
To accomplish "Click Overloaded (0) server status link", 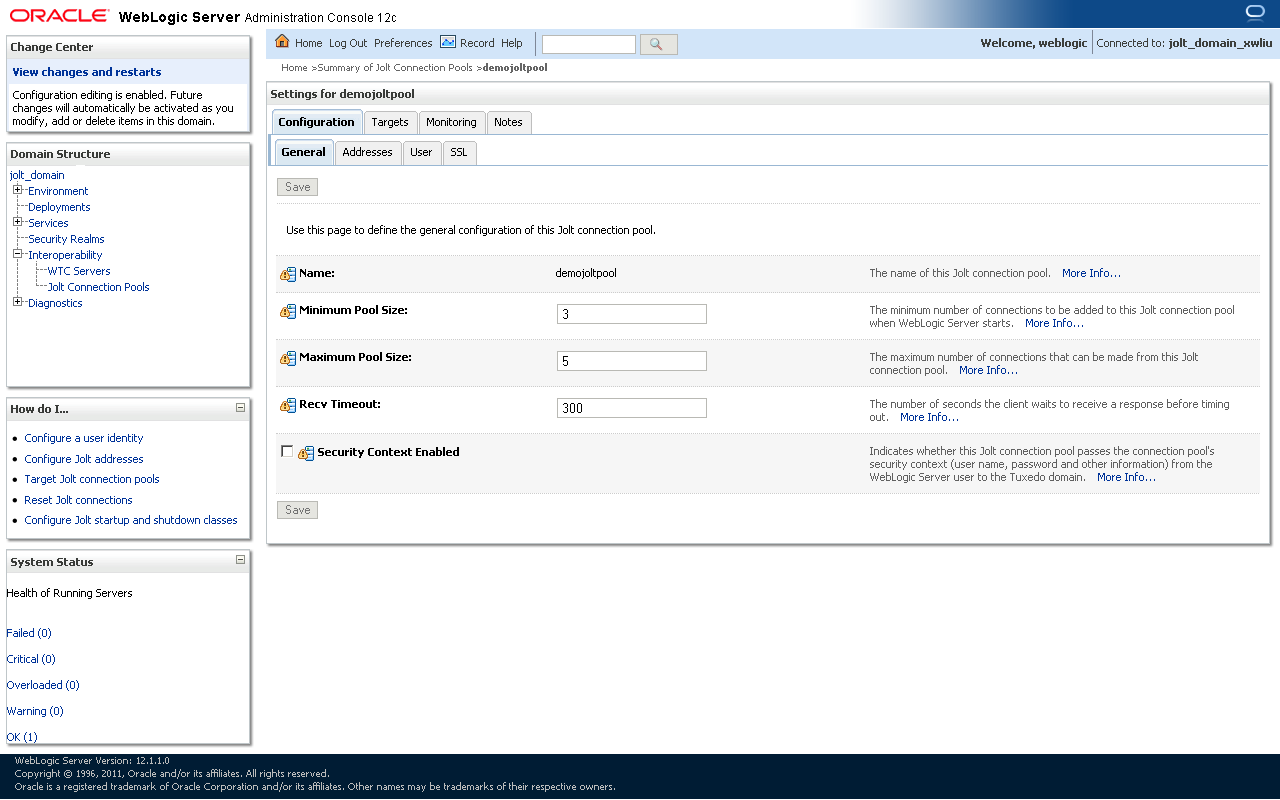I will click(x=43, y=685).
